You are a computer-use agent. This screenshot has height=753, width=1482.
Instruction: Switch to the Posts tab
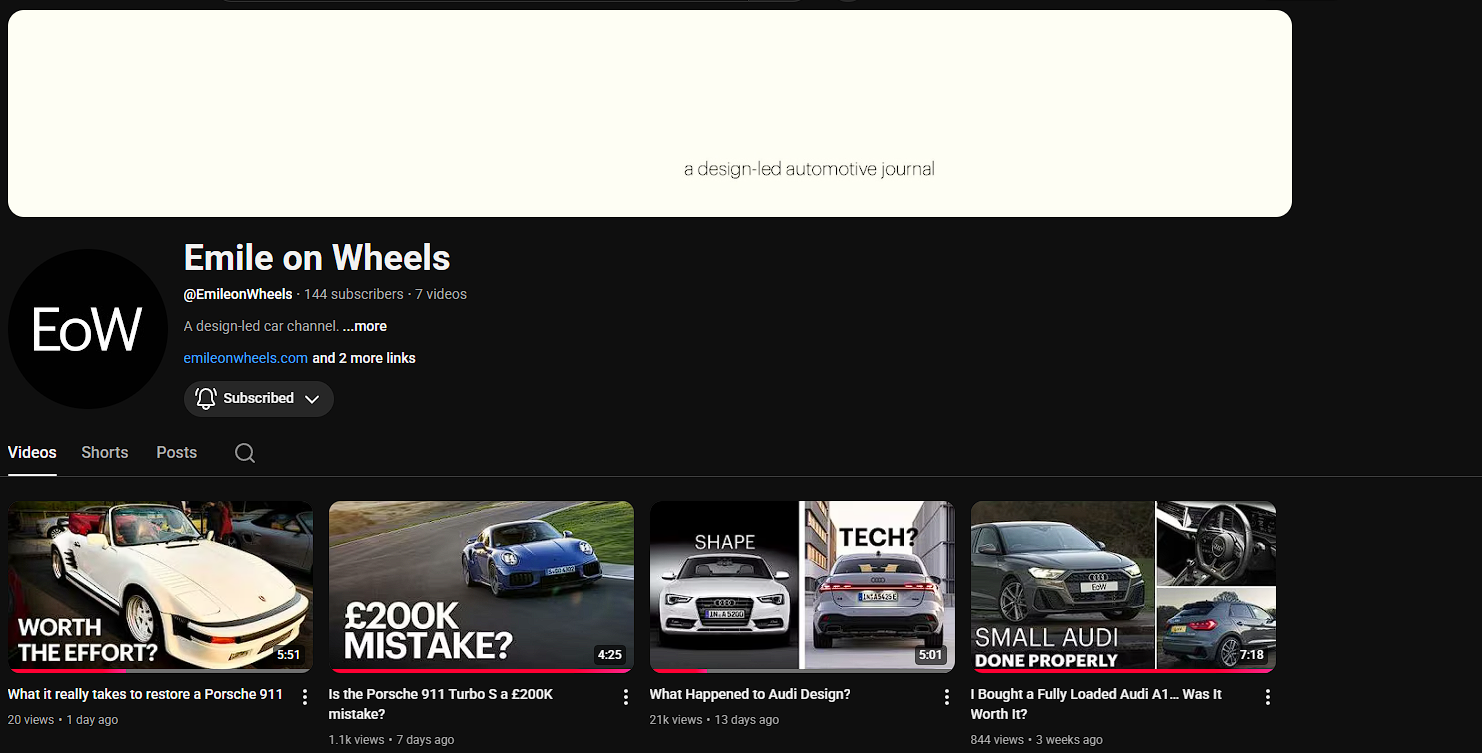click(x=176, y=452)
